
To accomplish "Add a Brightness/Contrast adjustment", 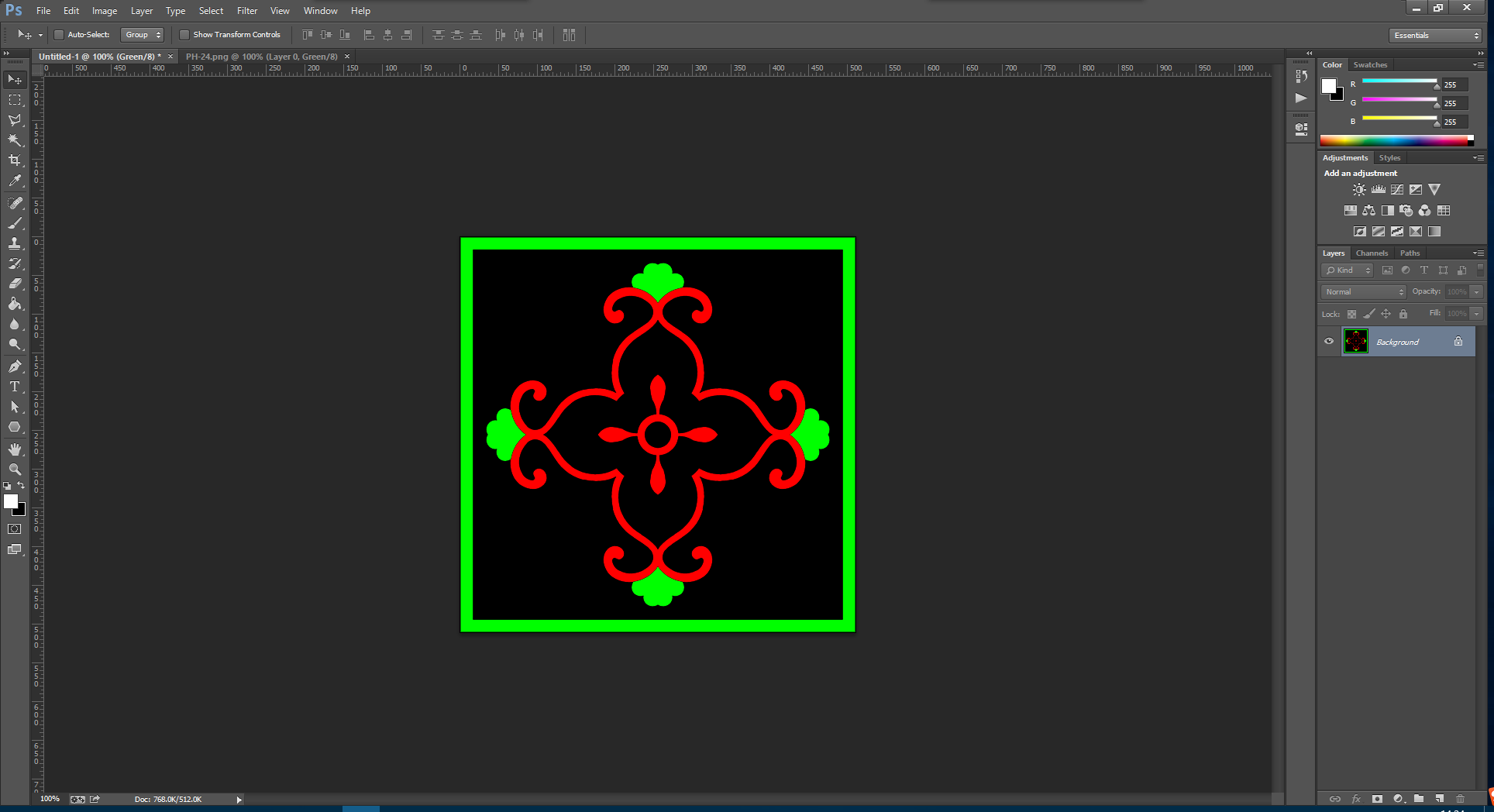I will tap(1359, 189).
